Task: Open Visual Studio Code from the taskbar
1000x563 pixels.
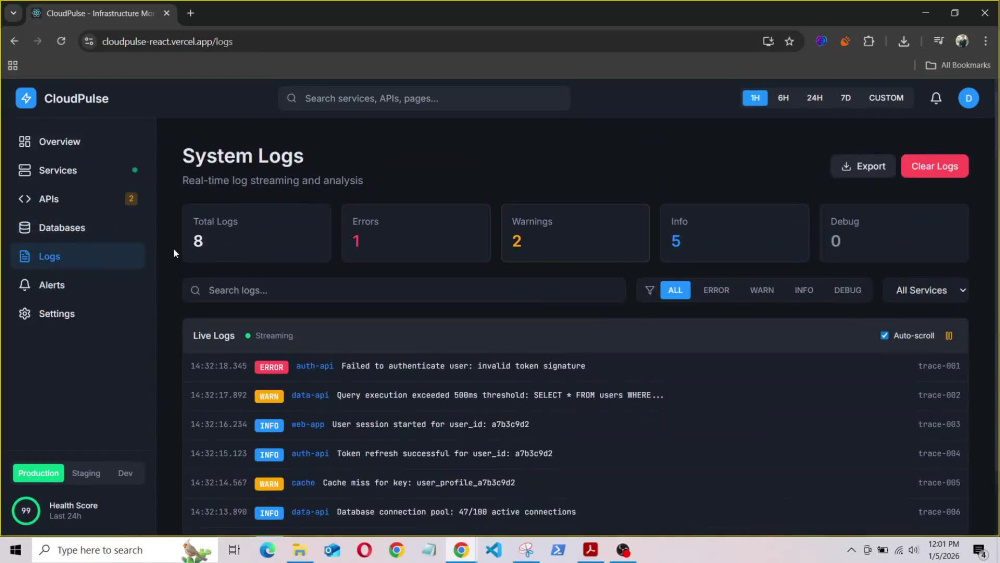Action: [494, 550]
